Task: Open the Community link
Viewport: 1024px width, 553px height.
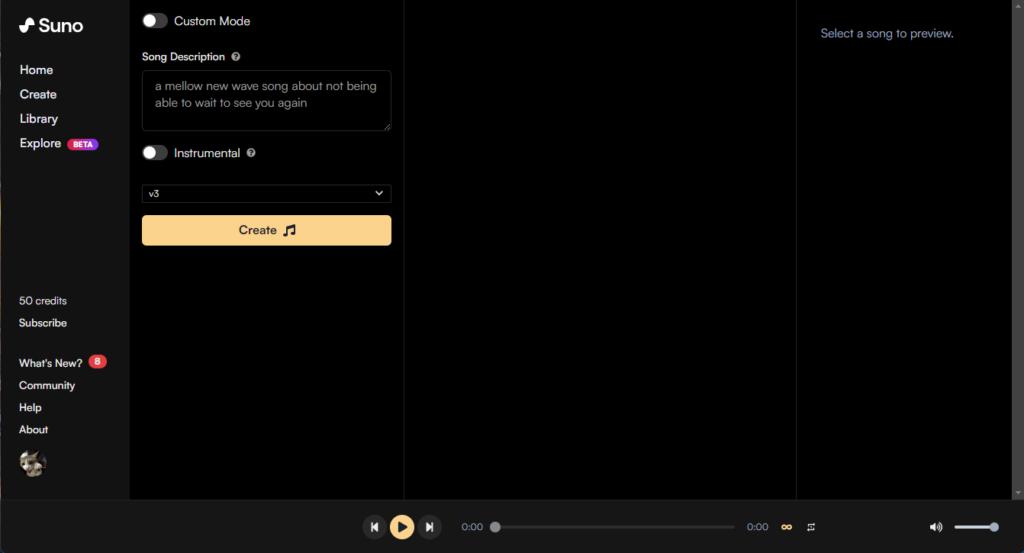Action: (x=47, y=385)
